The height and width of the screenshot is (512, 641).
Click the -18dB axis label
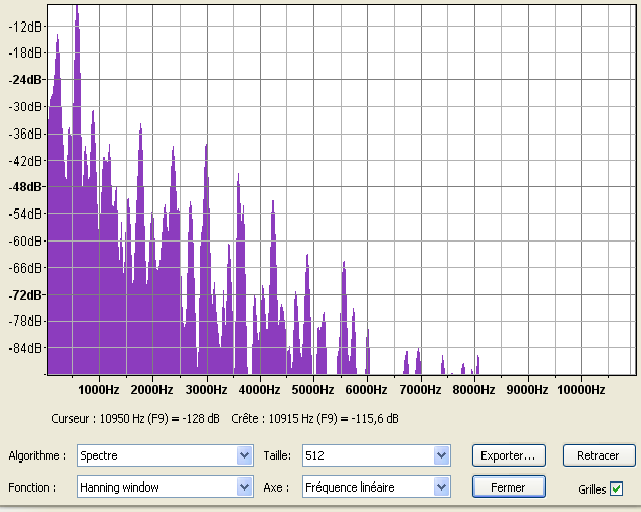25,53
